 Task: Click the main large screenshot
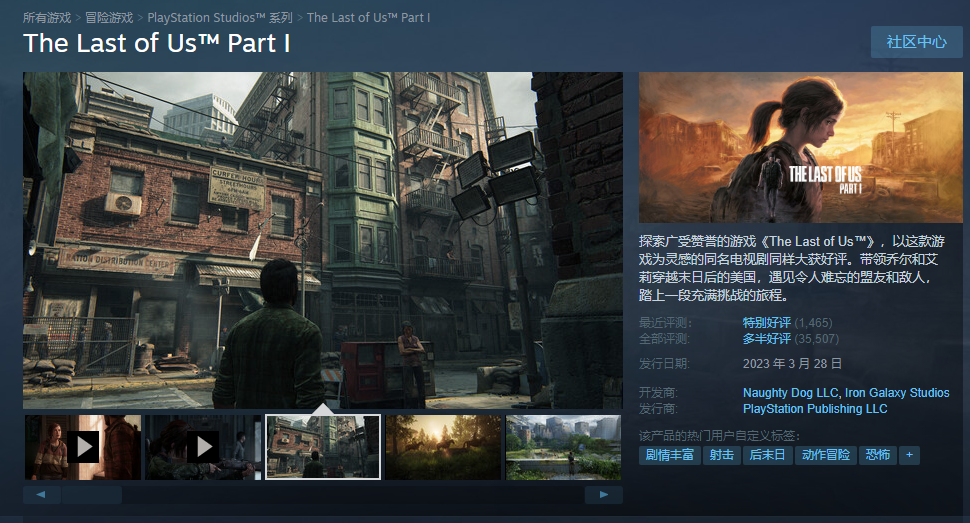coord(323,240)
